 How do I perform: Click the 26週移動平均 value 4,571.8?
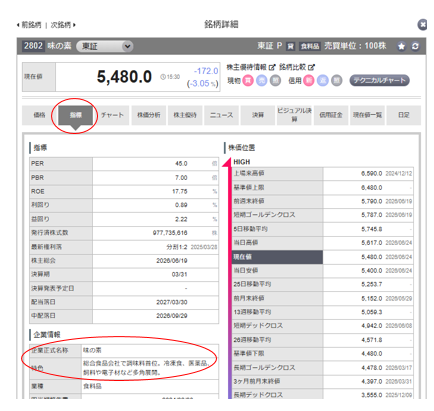point(372,340)
